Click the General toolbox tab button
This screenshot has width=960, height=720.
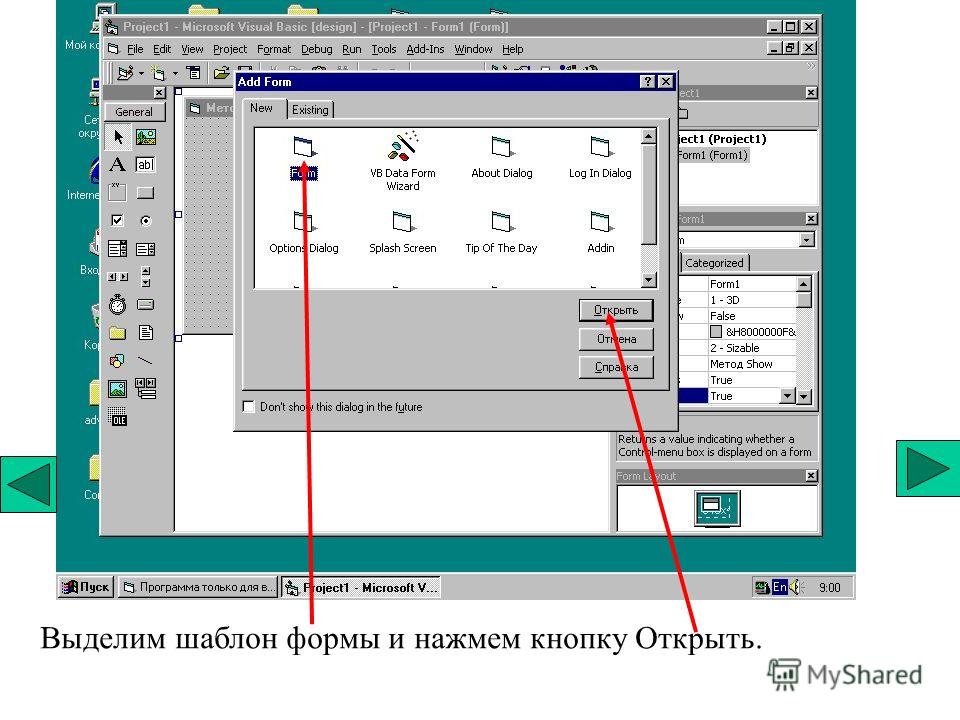click(134, 112)
